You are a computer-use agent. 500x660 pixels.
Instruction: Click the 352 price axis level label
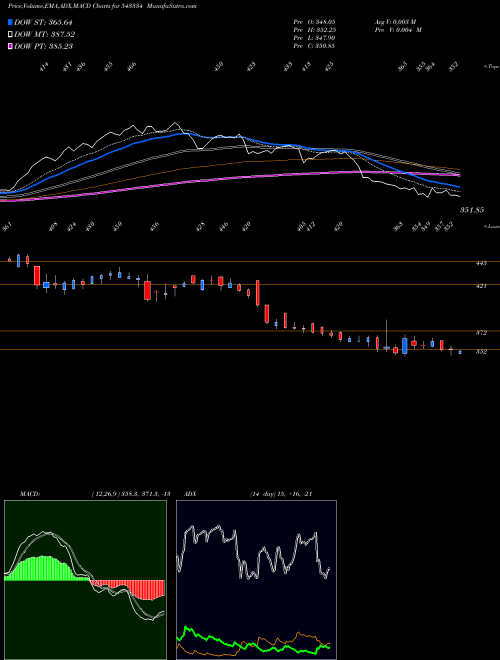pos(481,351)
